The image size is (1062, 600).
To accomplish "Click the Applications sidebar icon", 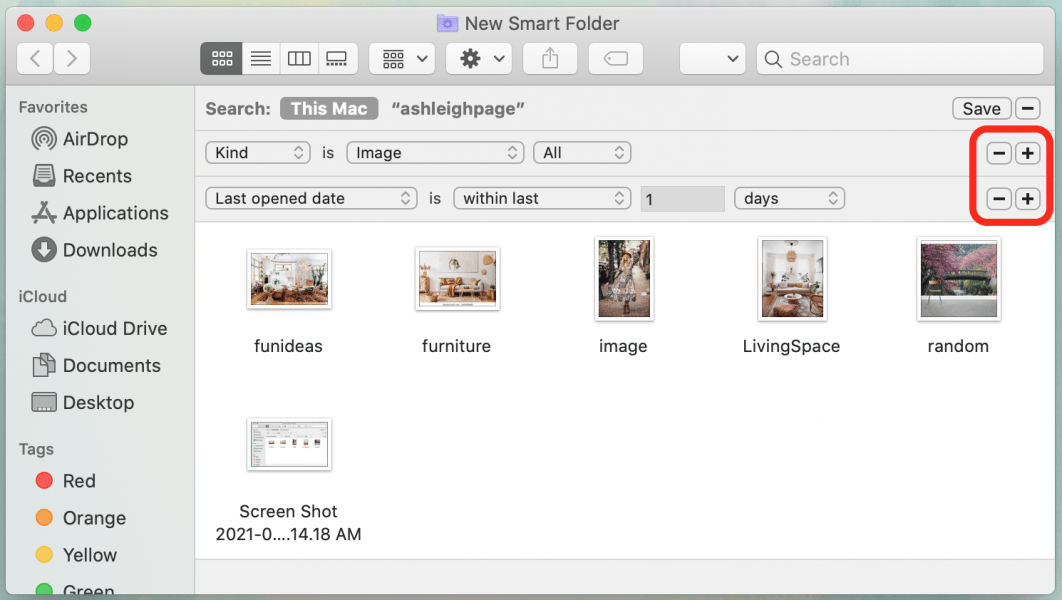I will [44, 213].
